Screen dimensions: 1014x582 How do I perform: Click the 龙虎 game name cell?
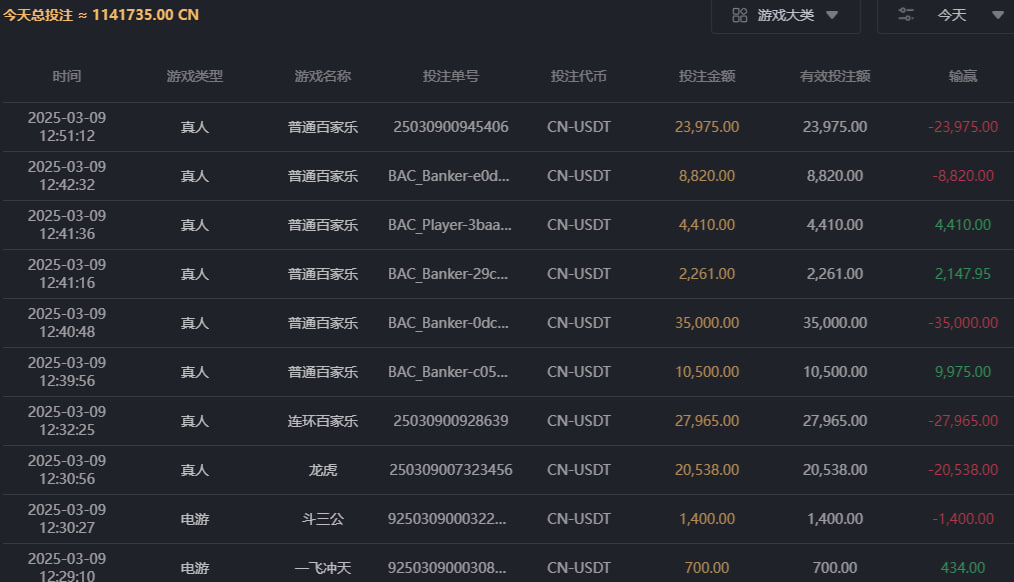coord(323,470)
